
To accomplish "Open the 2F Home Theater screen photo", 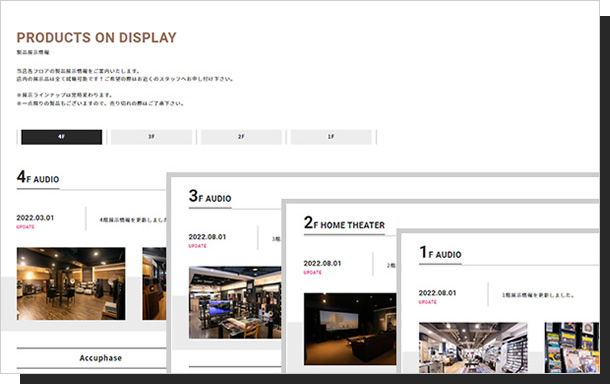I will coord(350,329).
